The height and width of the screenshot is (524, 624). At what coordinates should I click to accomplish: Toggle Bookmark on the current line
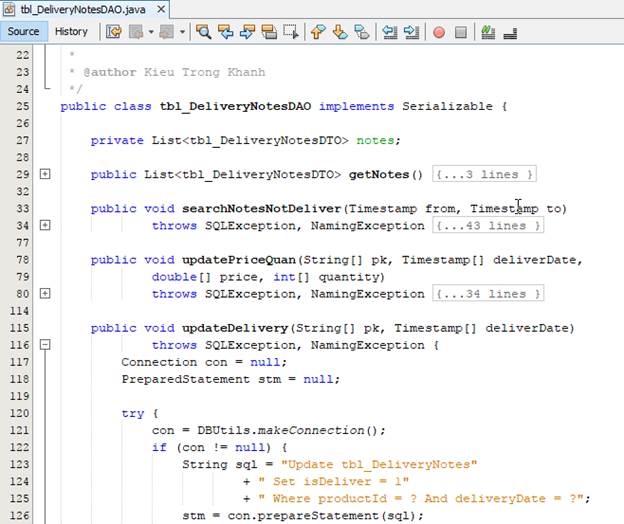(362, 32)
